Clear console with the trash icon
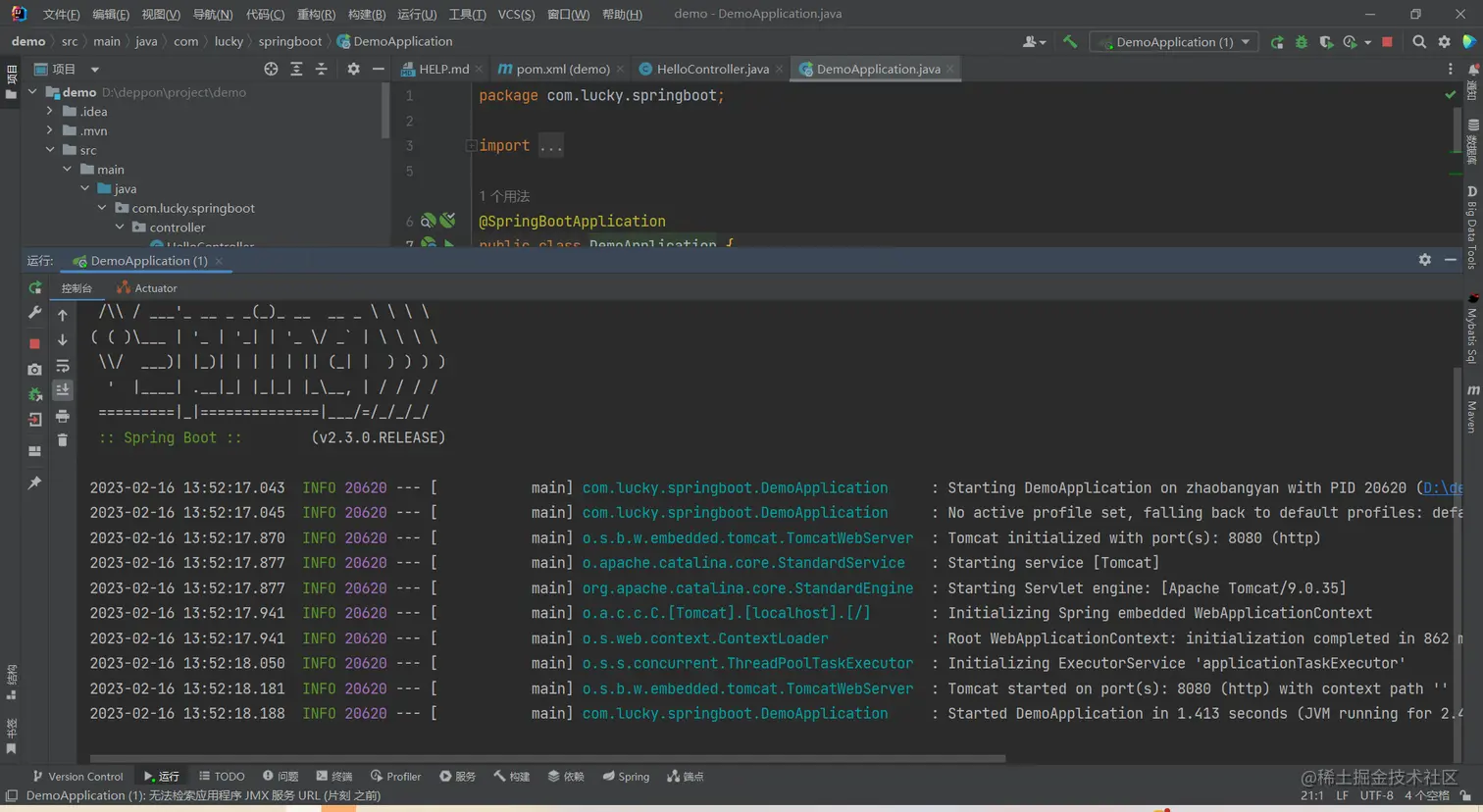This screenshot has height=812, width=1483. click(63, 440)
